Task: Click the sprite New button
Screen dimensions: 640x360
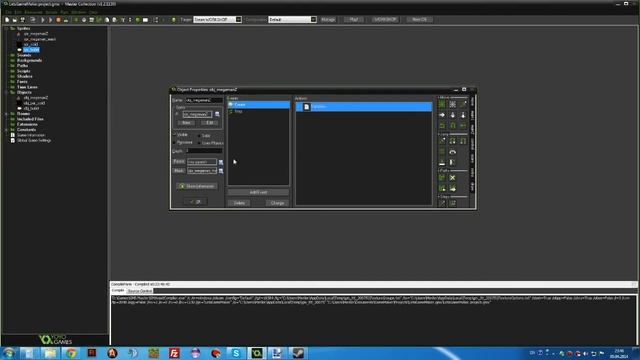Action: tap(186, 122)
